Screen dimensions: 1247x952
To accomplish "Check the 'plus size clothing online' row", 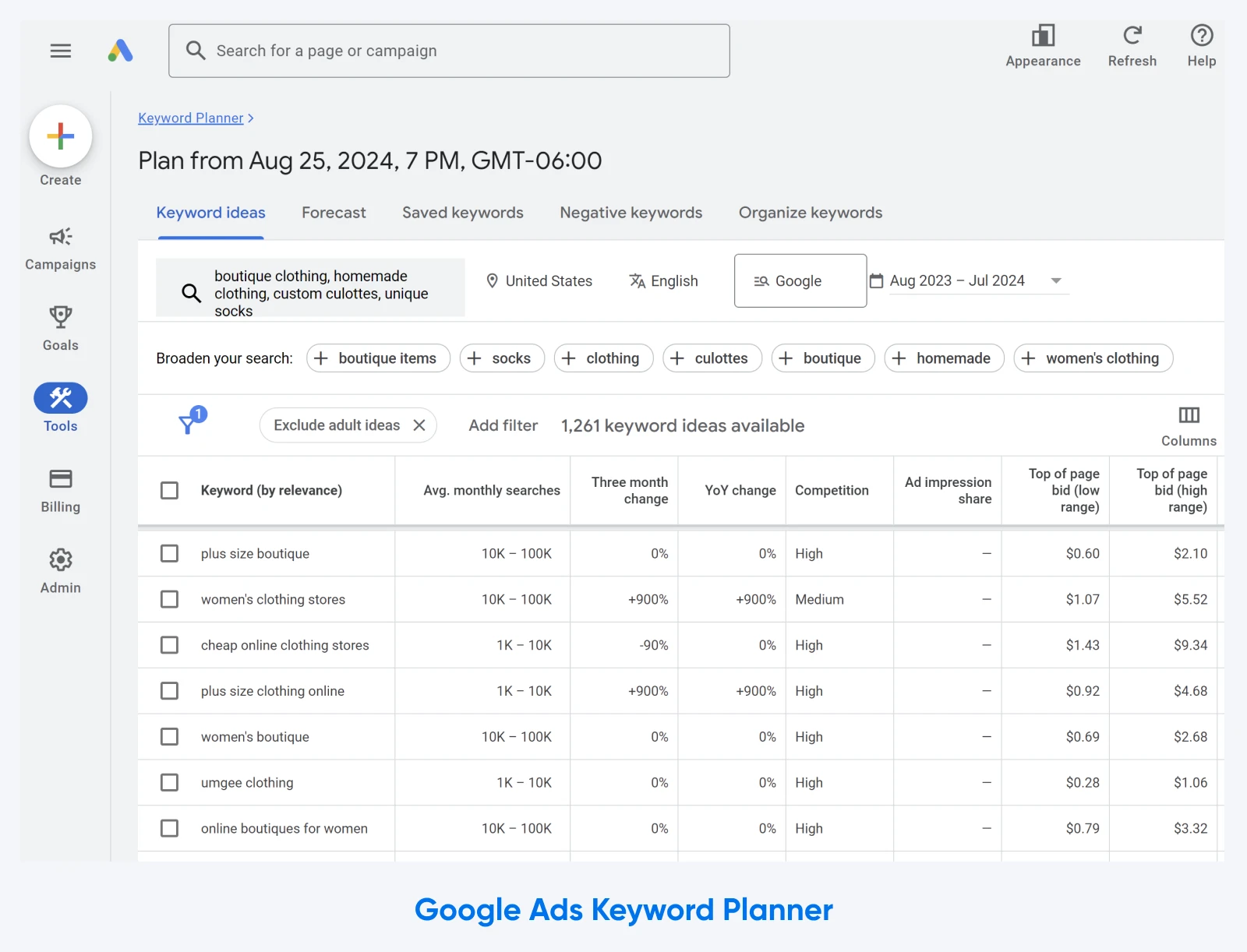I will click(x=169, y=691).
